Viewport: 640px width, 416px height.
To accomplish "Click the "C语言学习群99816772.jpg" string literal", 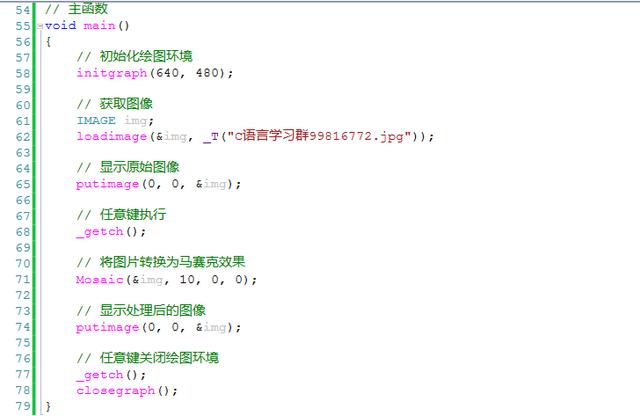I will pos(319,136).
